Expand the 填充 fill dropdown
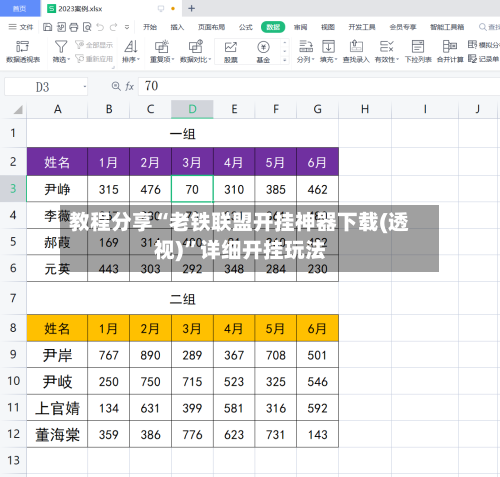 pyautogui.click(x=336, y=60)
